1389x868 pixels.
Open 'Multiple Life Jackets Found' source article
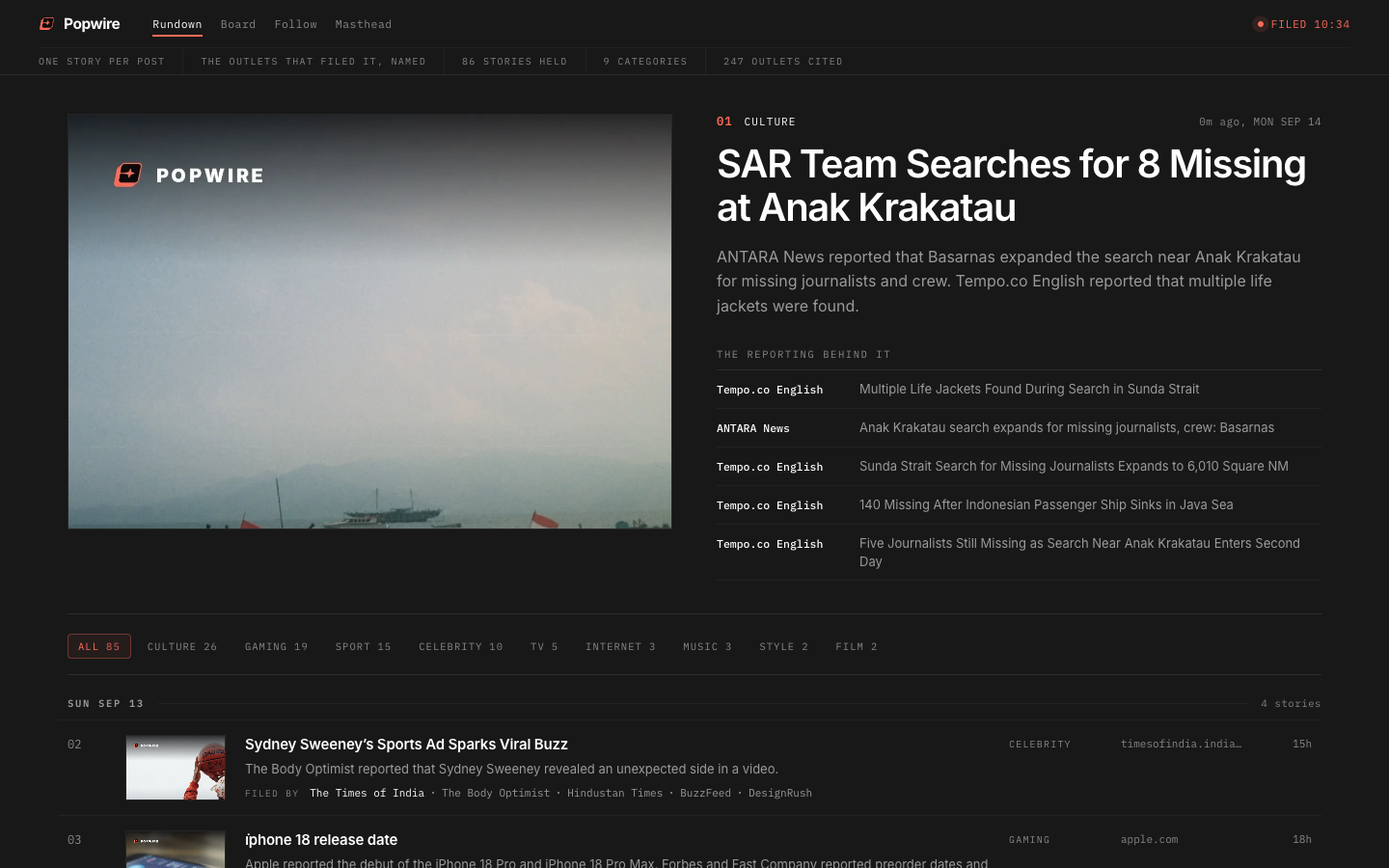(x=1029, y=389)
